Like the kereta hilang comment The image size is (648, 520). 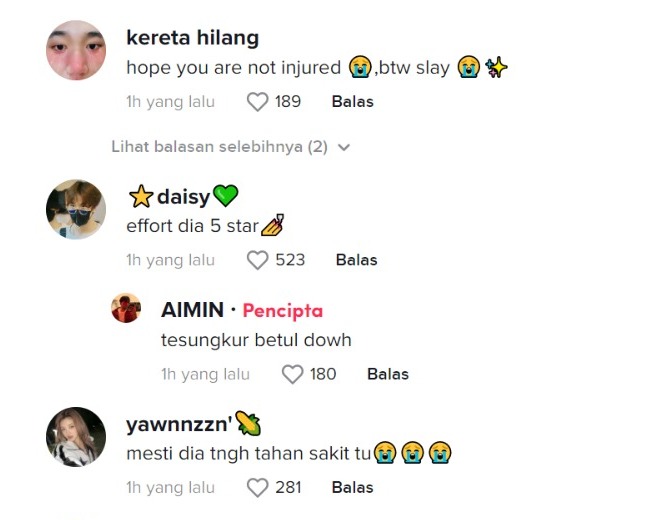click(x=258, y=102)
